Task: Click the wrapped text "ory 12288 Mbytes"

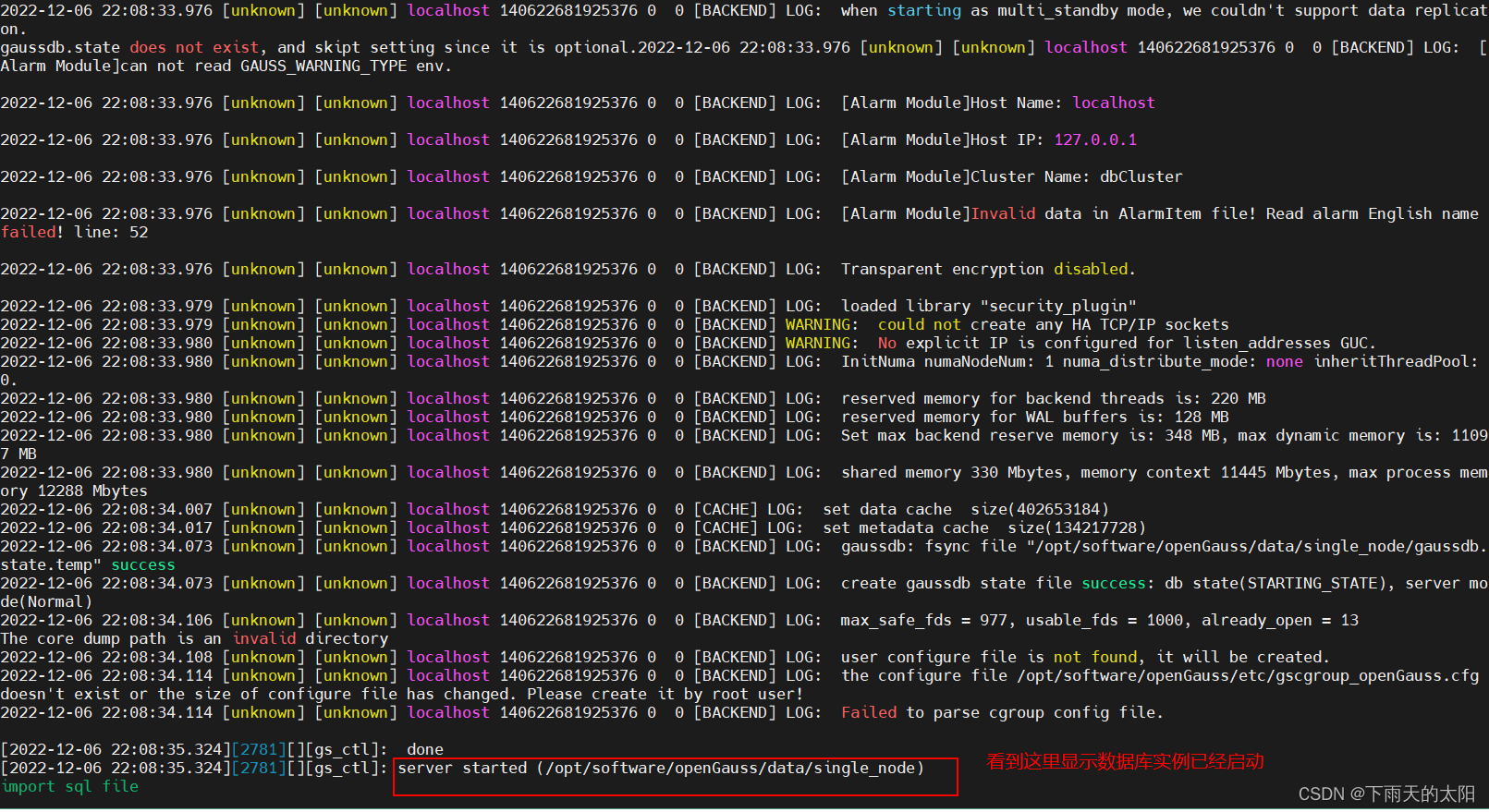Action: click(74, 491)
